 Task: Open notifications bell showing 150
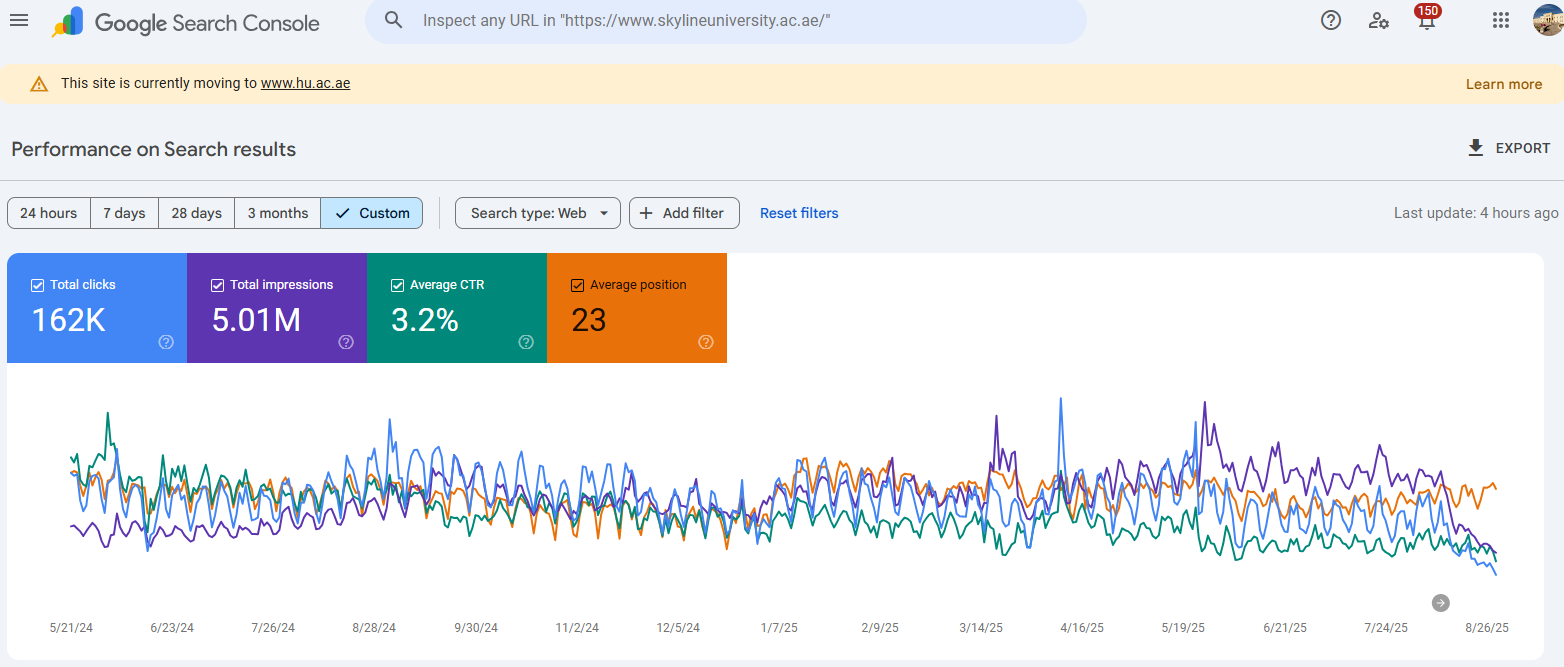[x=1427, y=18]
